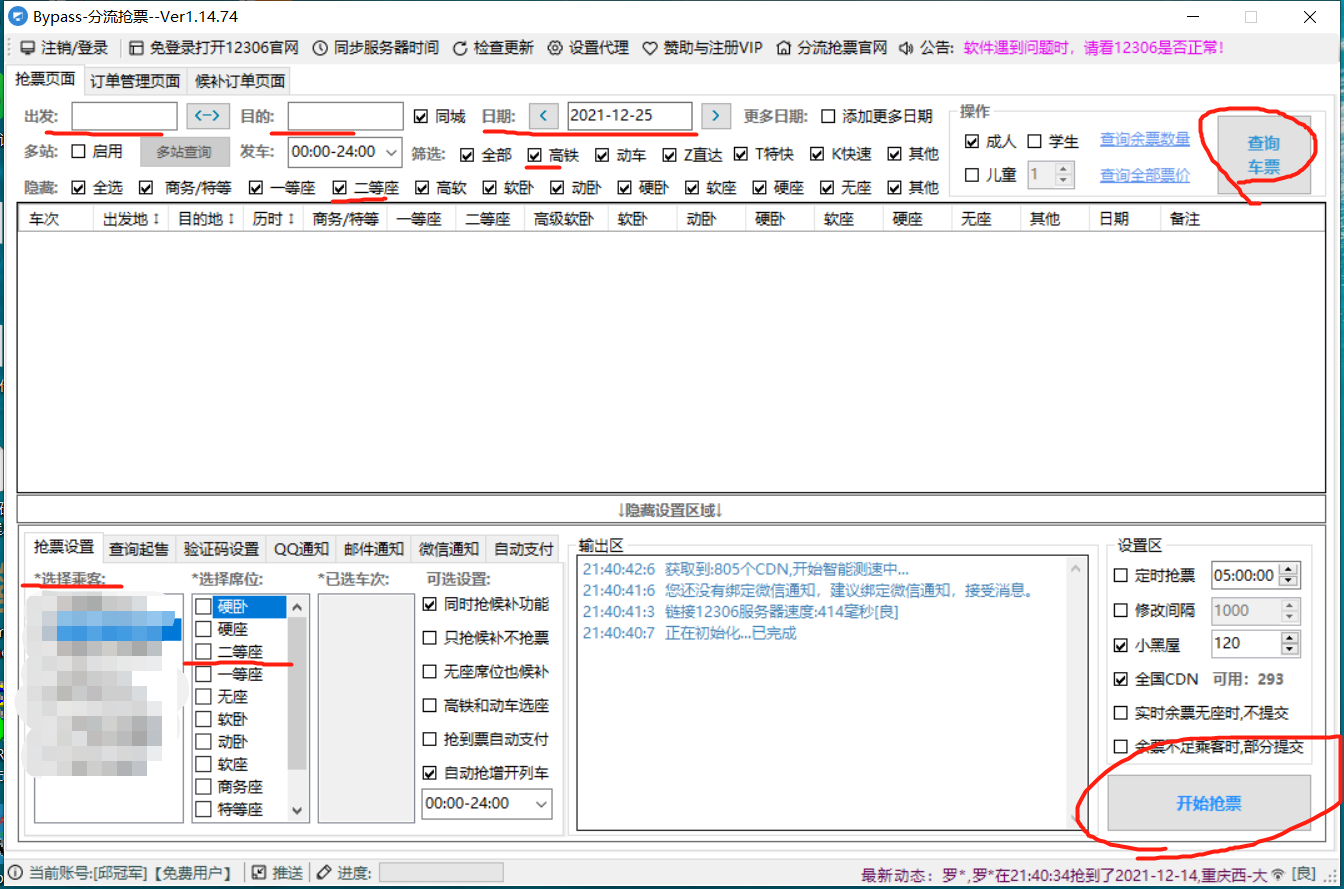
Task: Open the 微信通知 tab
Action: [449, 548]
